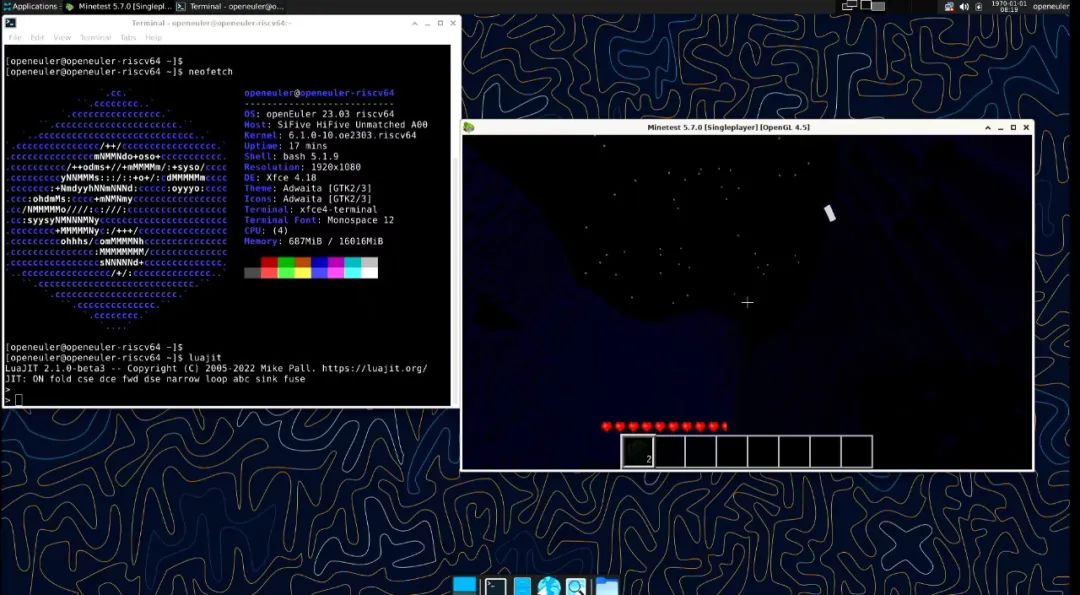Select the first hotbar slot in Minetest
This screenshot has width=1080, height=595.
(x=638, y=452)
